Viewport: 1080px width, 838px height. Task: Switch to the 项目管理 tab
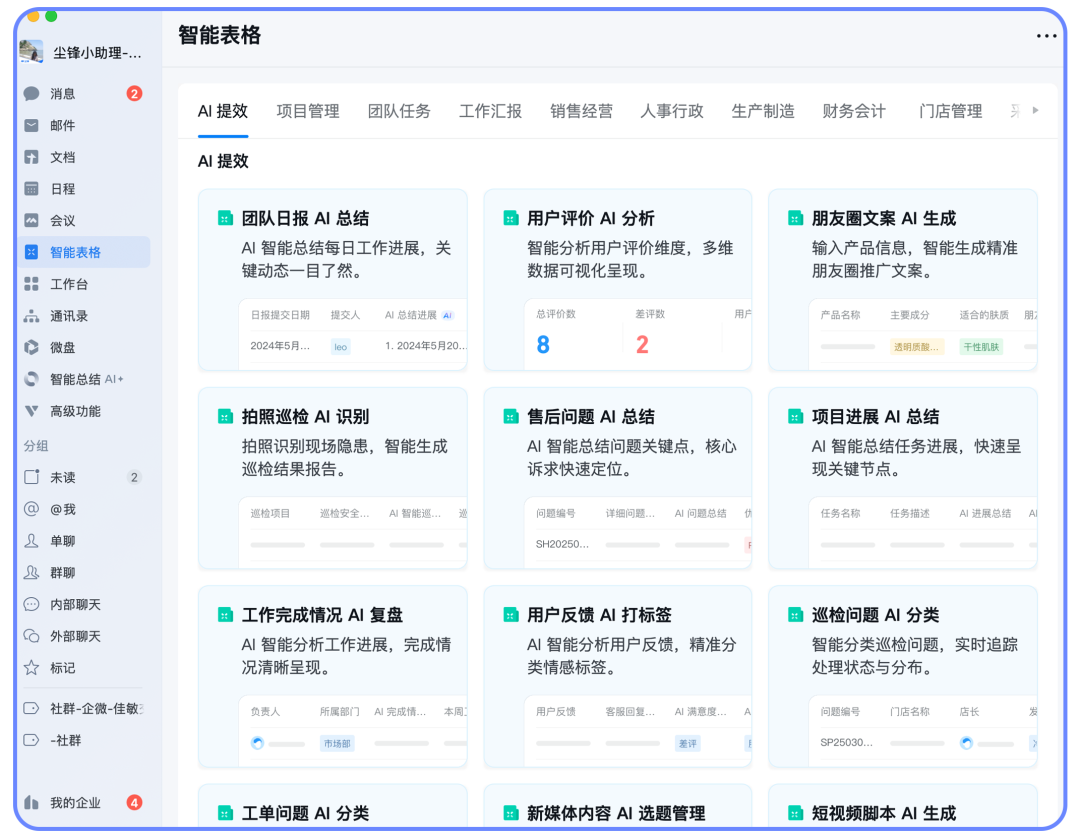click(x=308, y=111)
